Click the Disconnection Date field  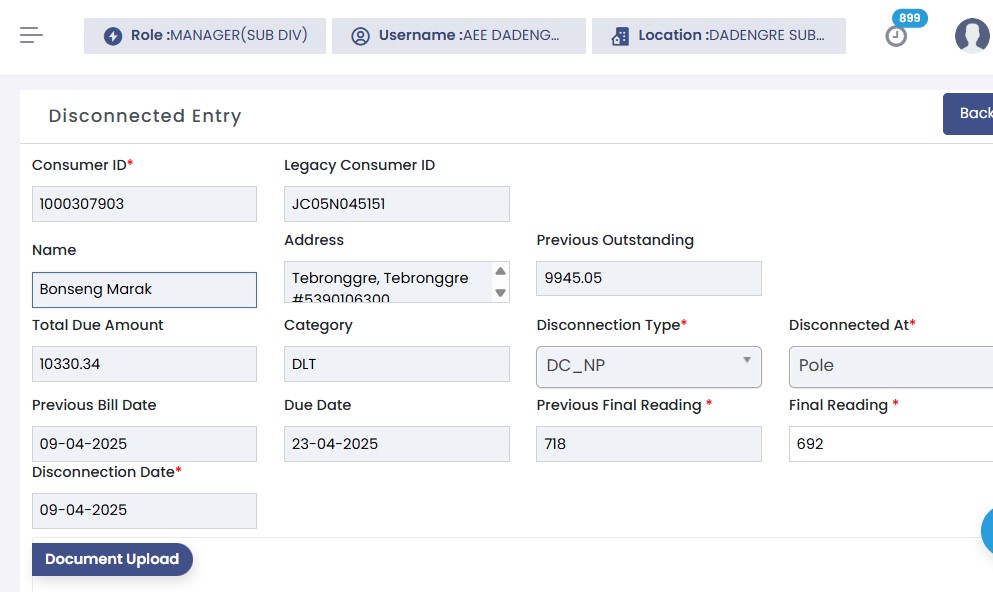[144, 511]
